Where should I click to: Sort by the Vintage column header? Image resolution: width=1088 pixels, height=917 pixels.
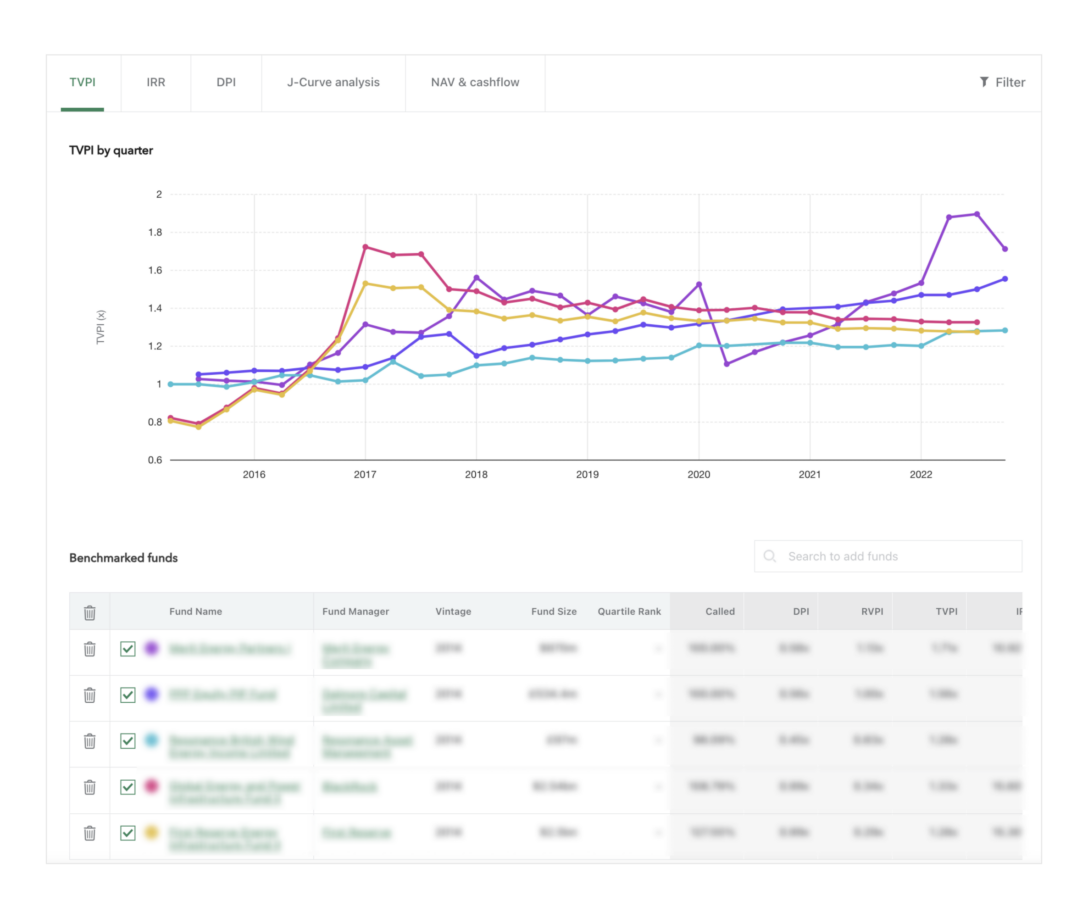(453, 611)
